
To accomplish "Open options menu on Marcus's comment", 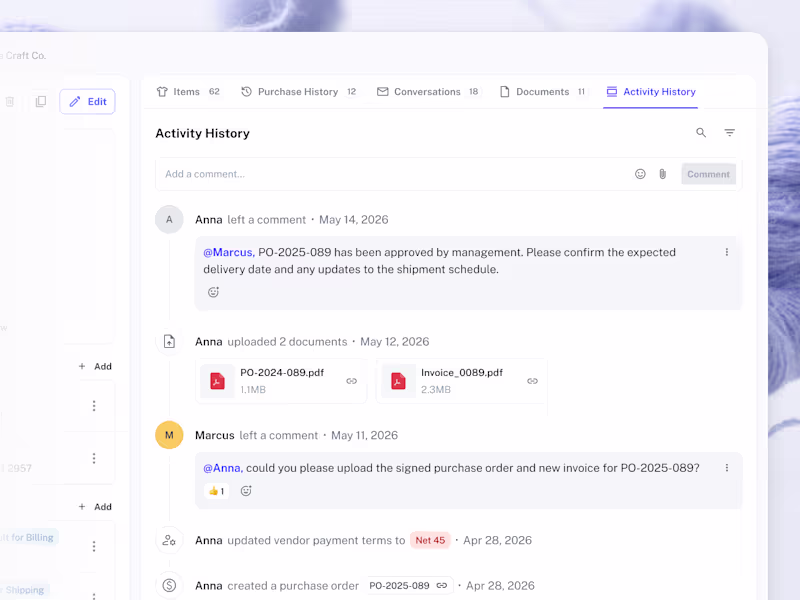I will click(727, 468).
